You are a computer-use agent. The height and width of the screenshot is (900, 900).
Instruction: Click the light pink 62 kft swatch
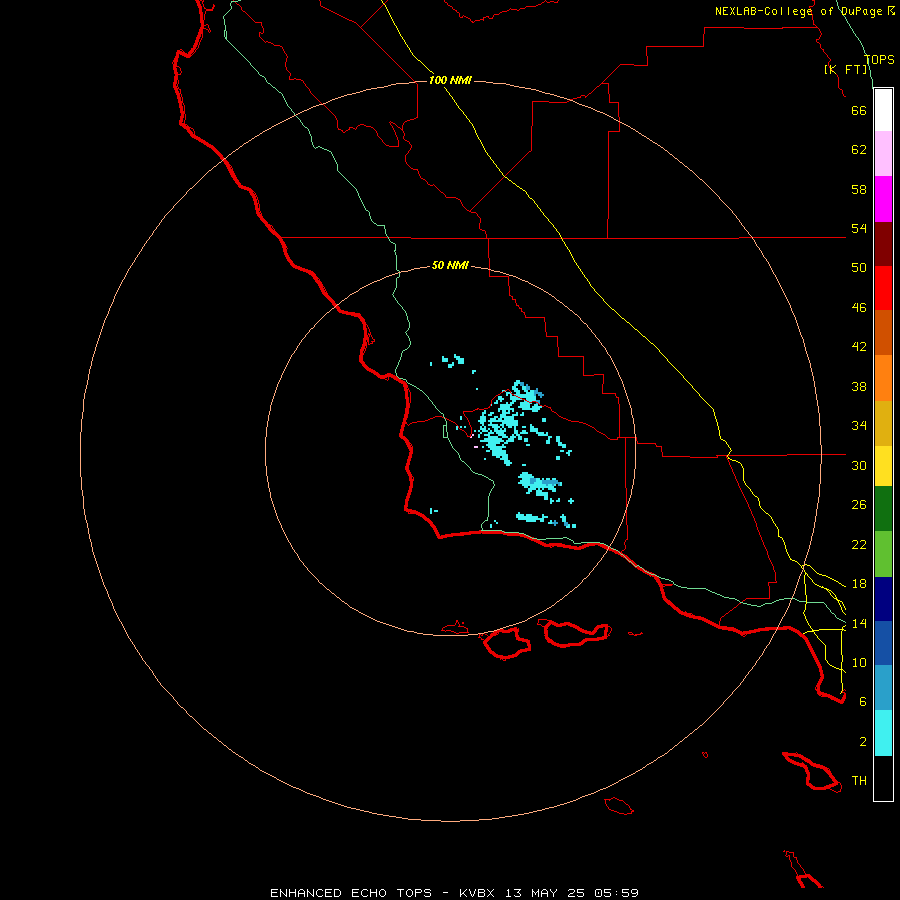[x=883, y=154]
